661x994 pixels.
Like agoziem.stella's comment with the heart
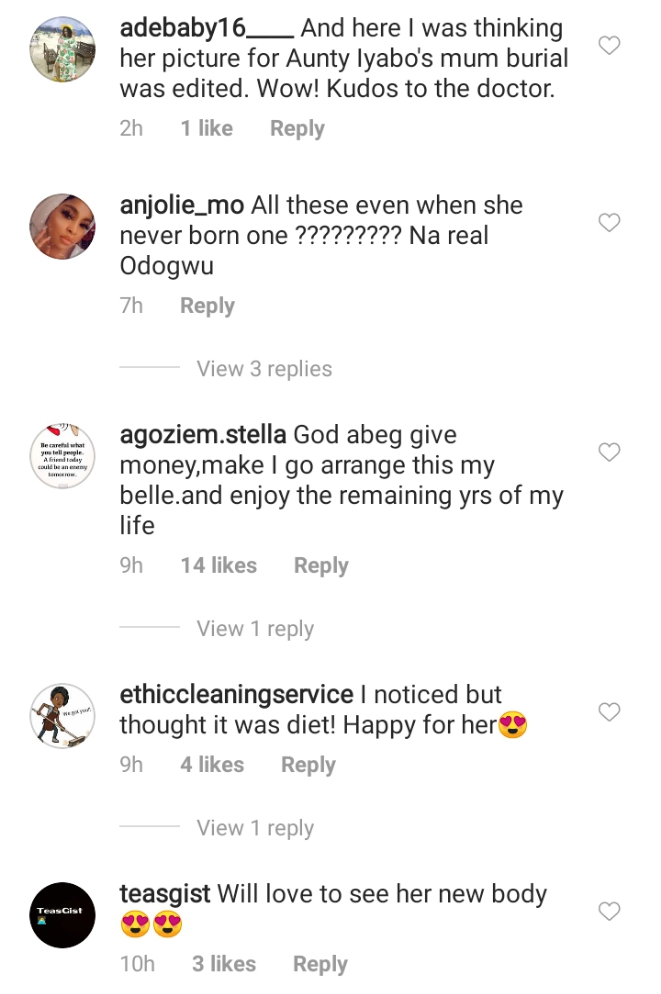609,453
